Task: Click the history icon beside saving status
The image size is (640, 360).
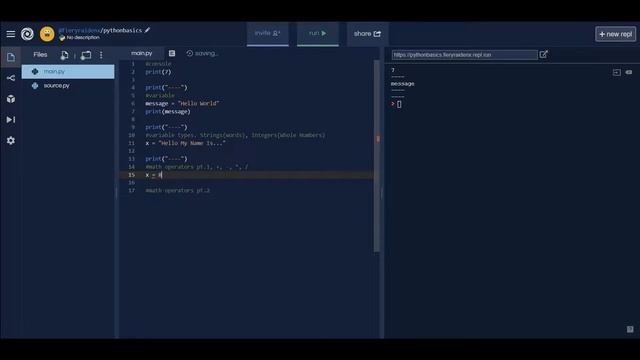Action: [x=189, y=53]
